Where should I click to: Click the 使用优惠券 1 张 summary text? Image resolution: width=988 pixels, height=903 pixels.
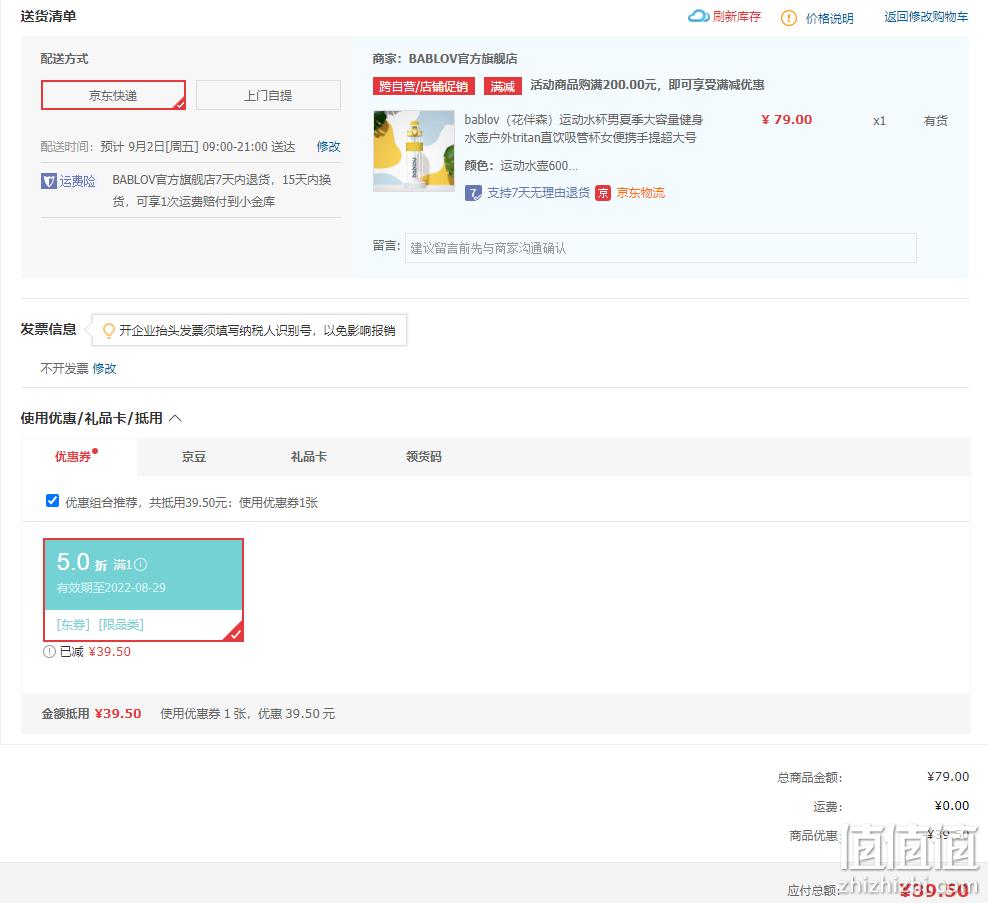(248, 714)
